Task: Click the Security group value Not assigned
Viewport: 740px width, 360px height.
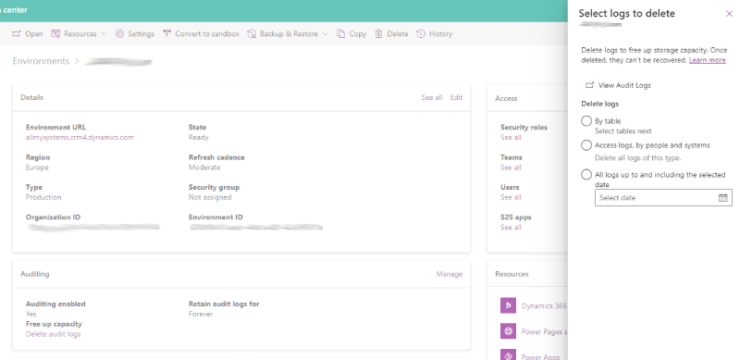Action: point(210,197)
